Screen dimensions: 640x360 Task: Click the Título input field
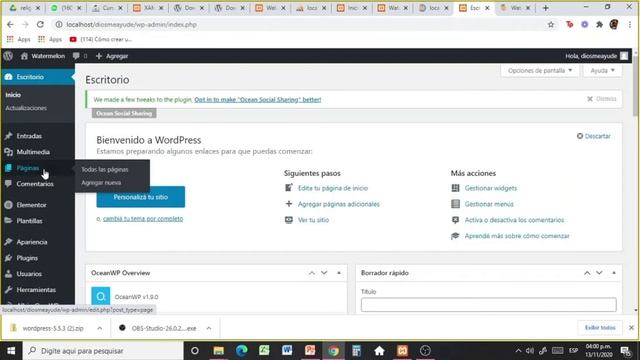[489, 304]
